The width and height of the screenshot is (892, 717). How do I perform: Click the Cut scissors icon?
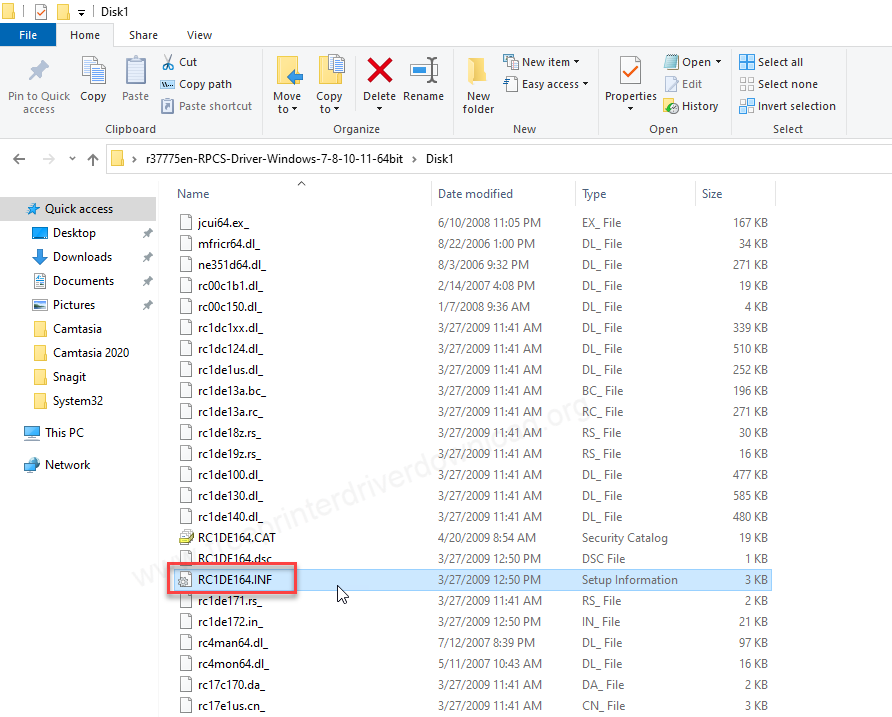click(167, 62)
